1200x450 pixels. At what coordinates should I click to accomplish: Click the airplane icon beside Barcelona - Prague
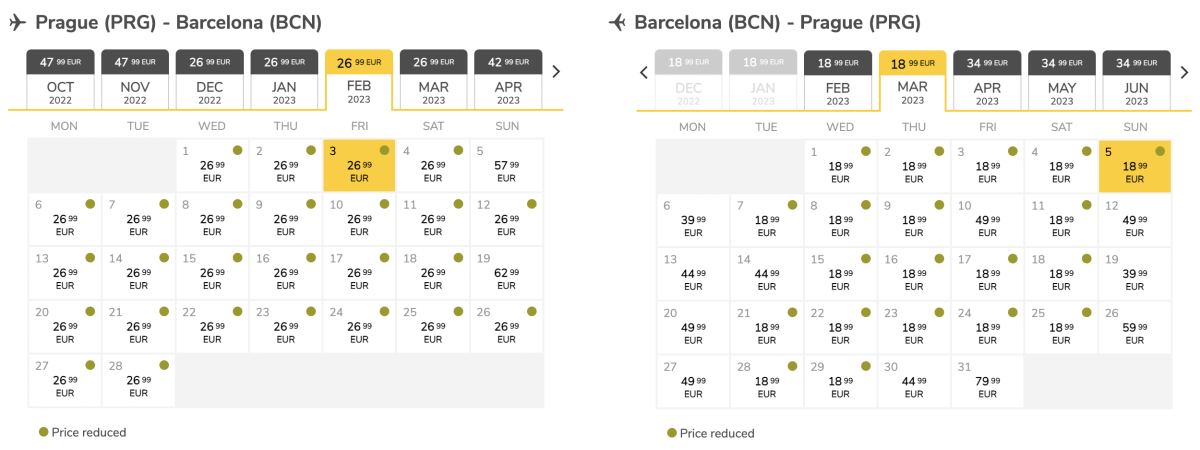pyautogui.click(x=617, y=22)
